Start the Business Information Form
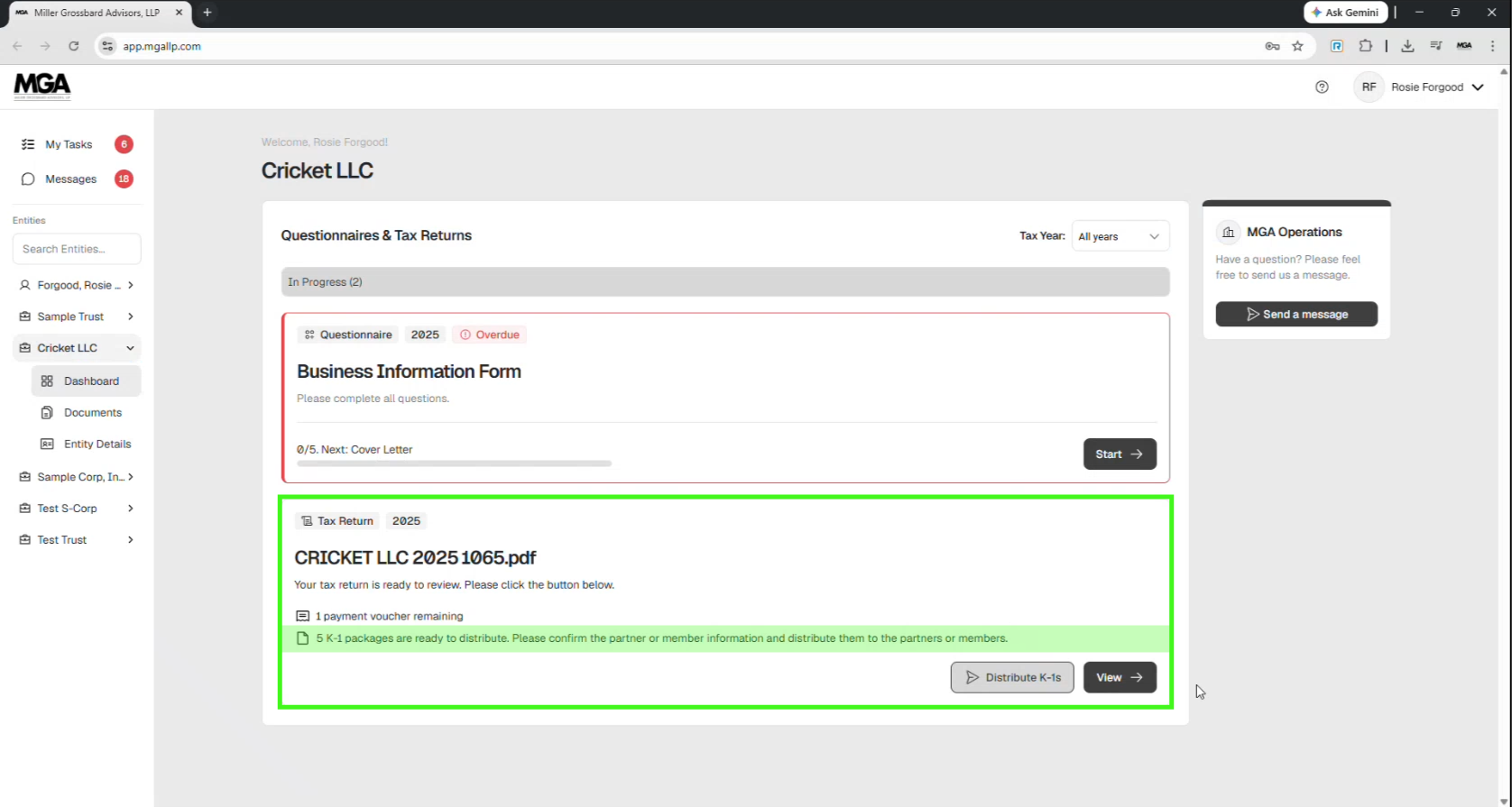The height and width of the screenshot is (807, 1512). coord(1120,454)
